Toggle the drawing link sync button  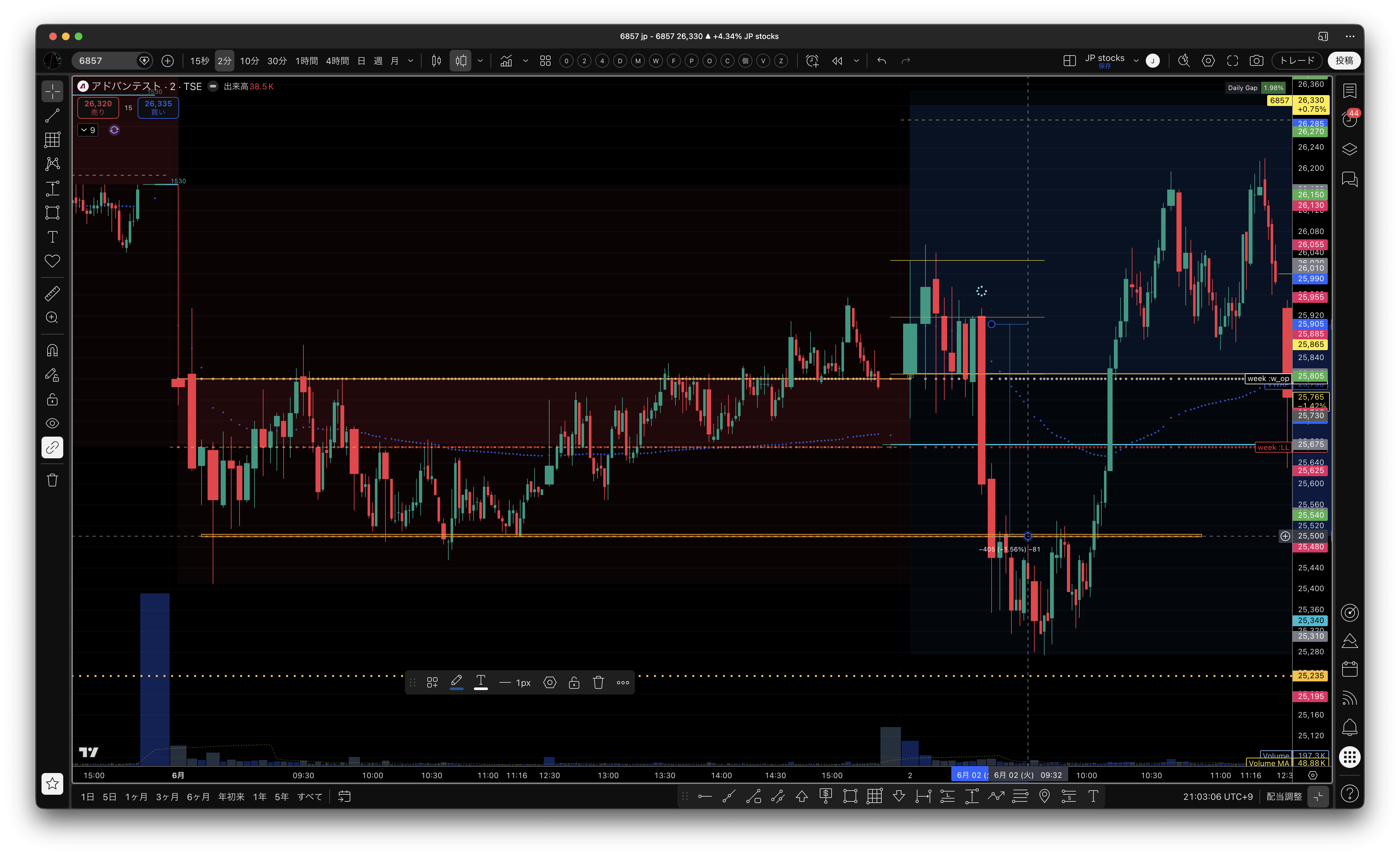click(x=52, y=447)
